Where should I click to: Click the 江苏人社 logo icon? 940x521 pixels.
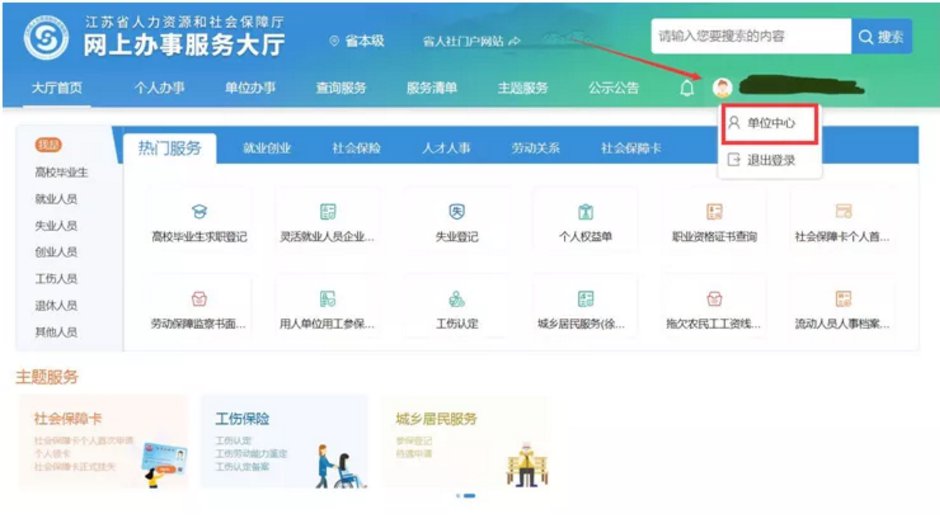[46, 39]
